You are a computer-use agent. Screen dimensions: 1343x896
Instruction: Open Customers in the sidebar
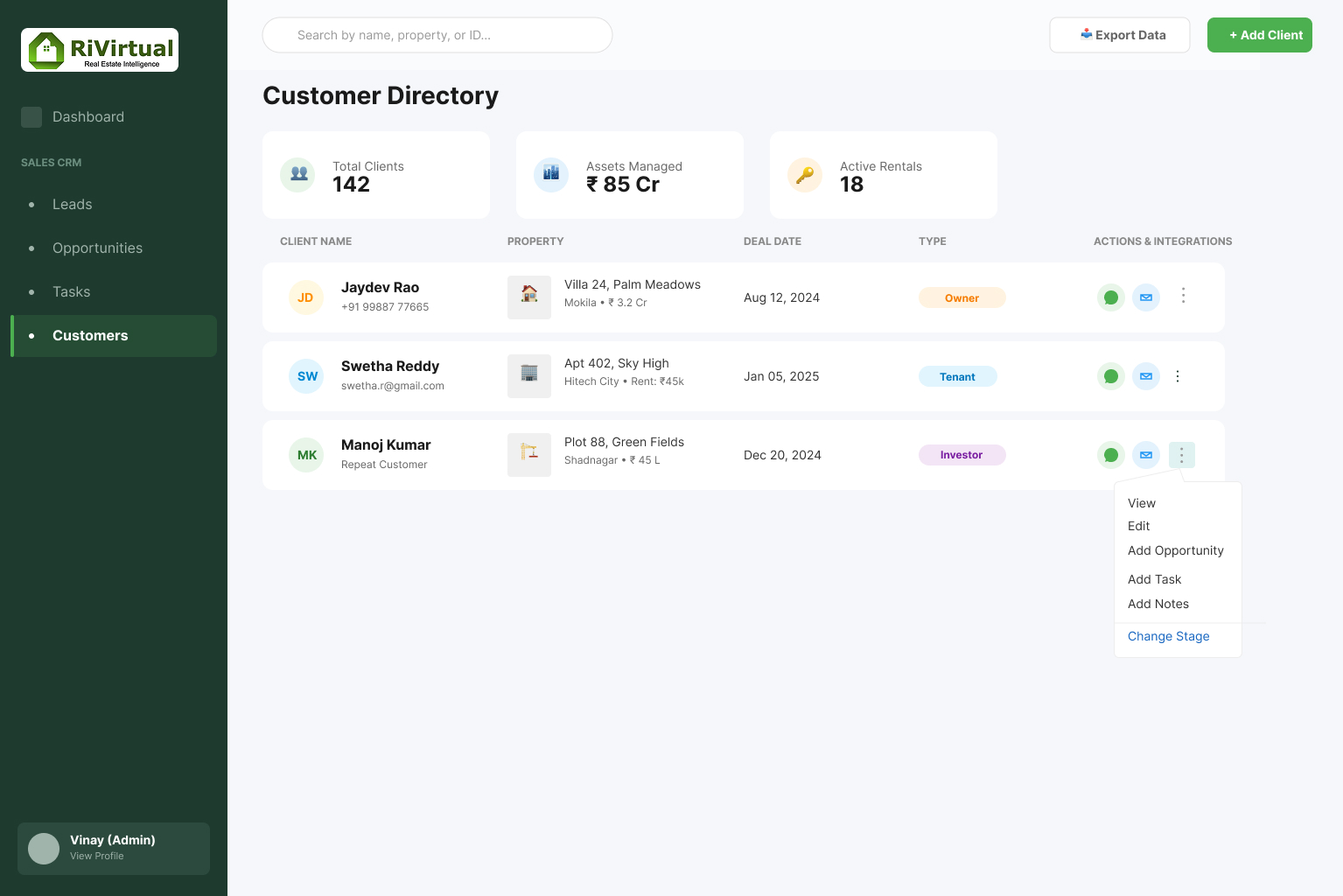pos(114,336)
